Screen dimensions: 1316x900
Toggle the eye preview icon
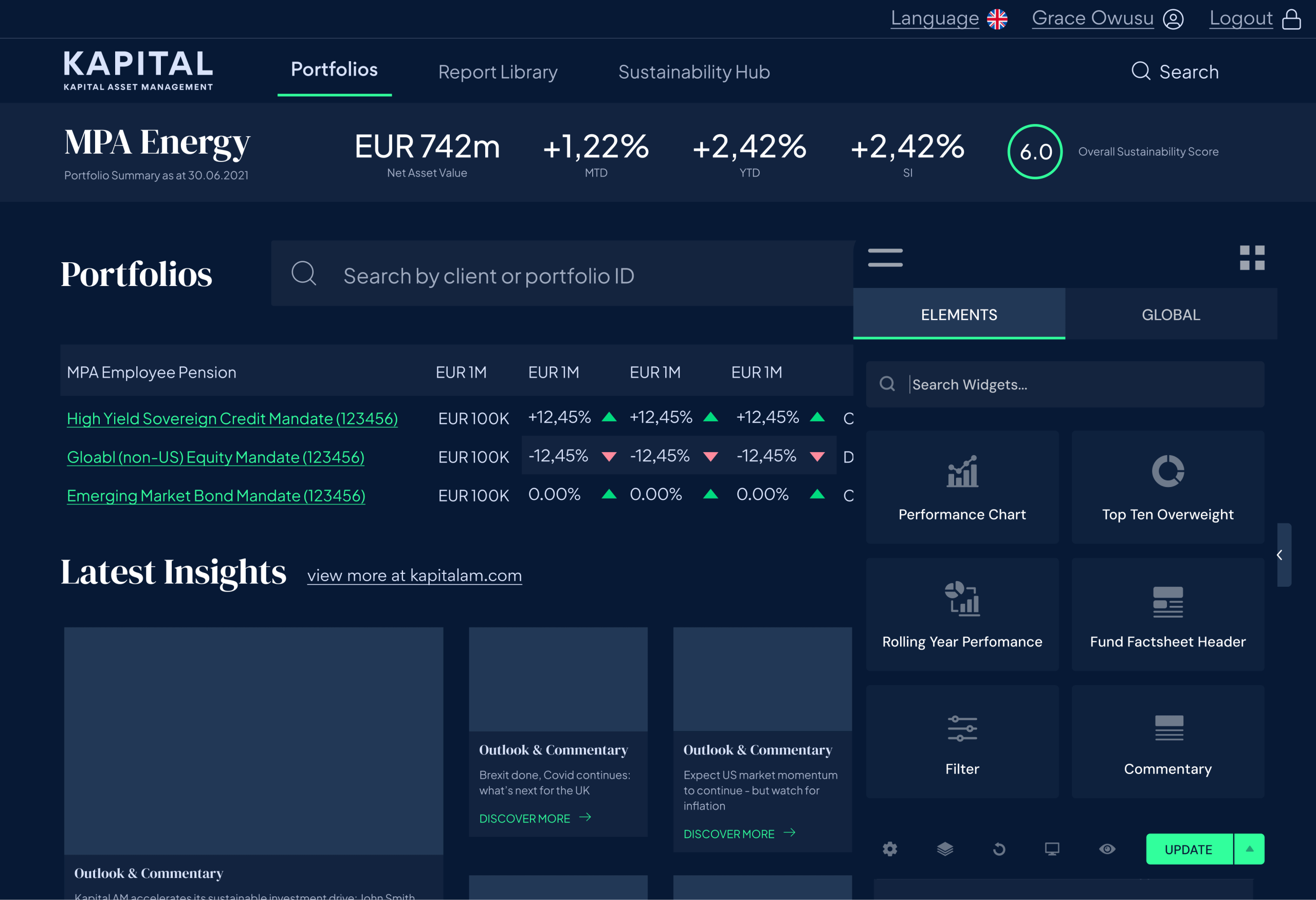click(1107, 849)
